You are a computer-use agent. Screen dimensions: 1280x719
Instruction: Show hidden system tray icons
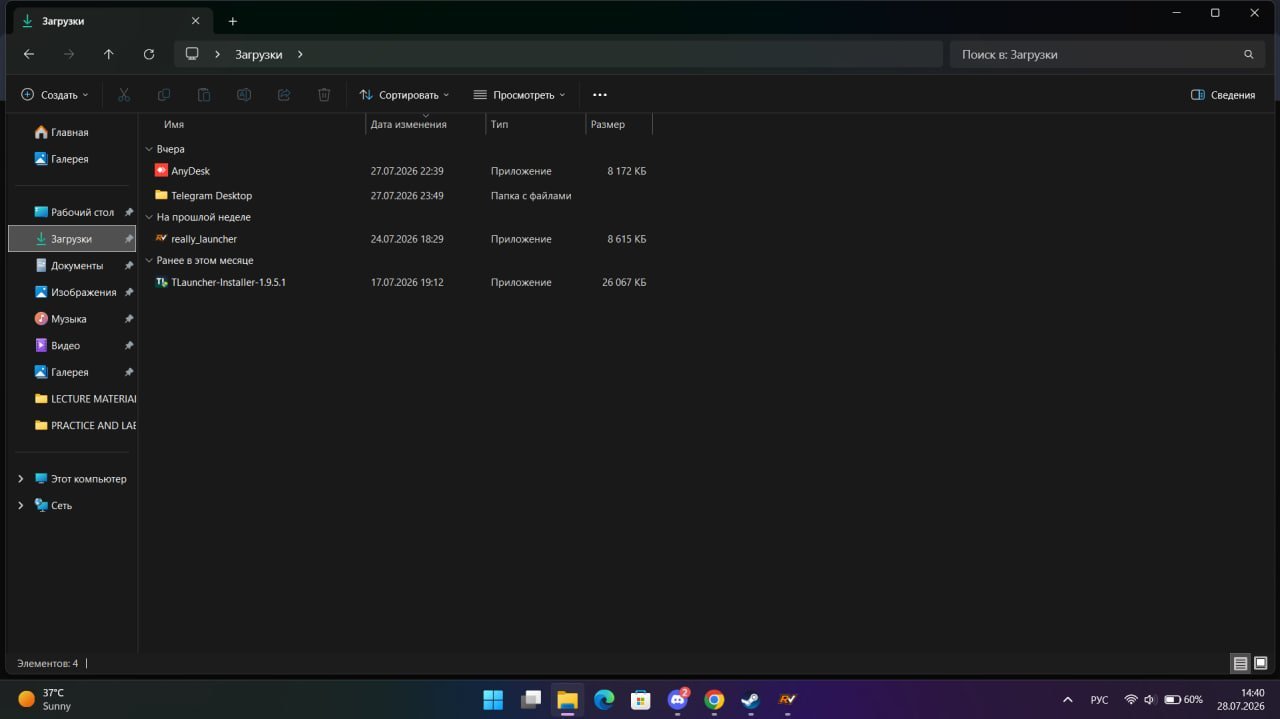tap(1067, 700)
